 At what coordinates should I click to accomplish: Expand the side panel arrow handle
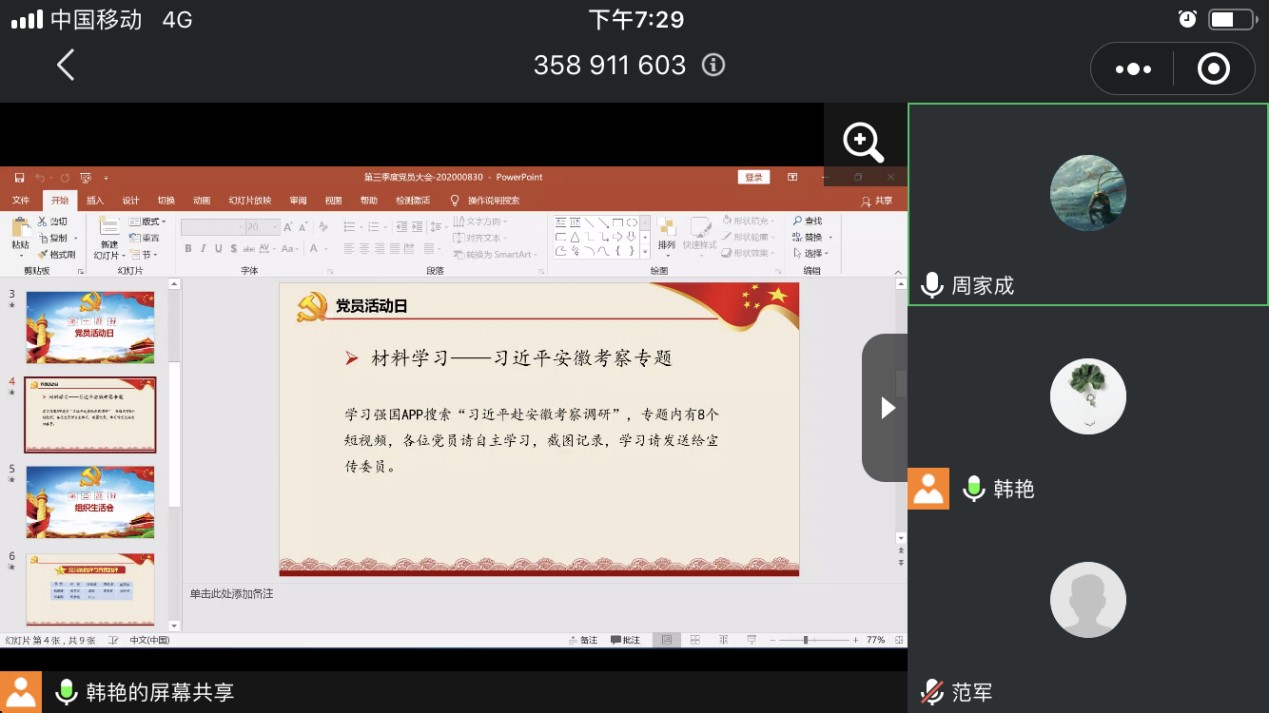[x=886, y=408]
